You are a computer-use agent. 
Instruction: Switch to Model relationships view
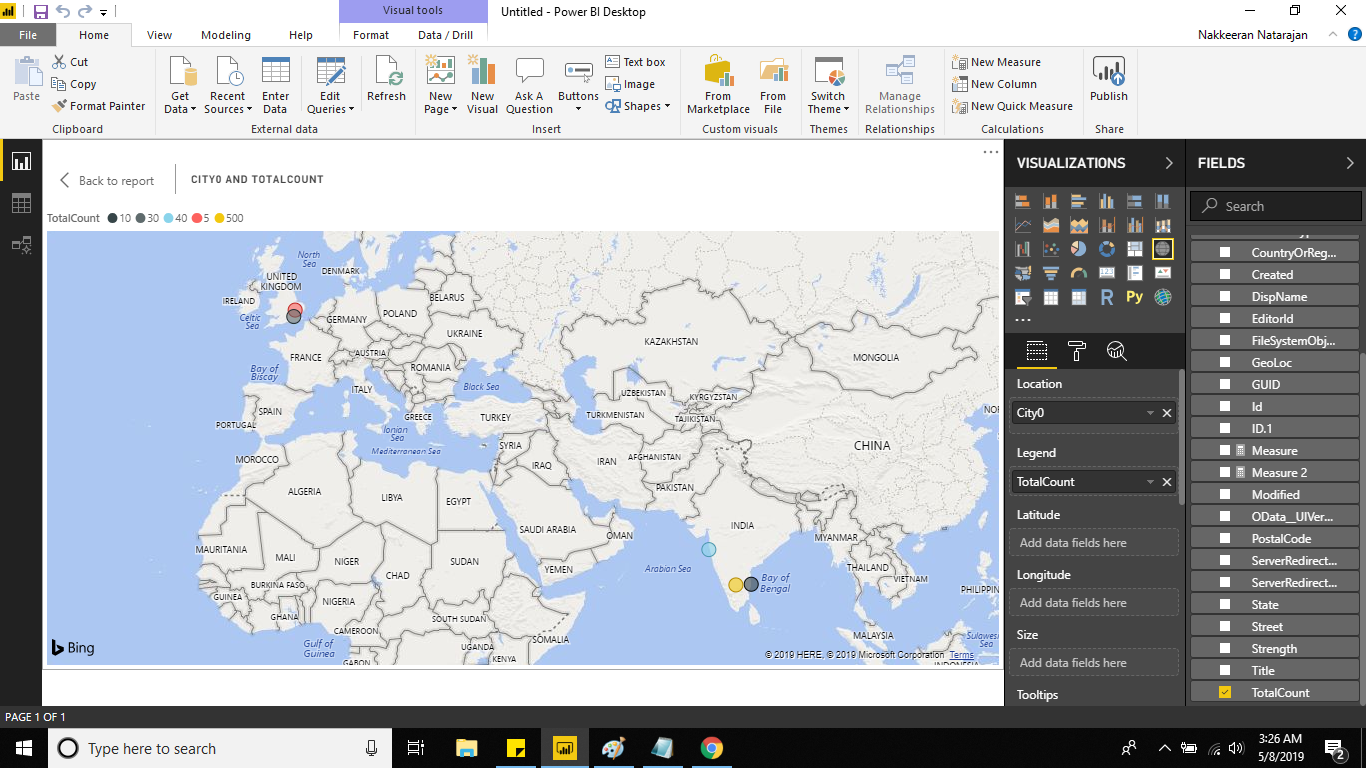pos(21,245)
